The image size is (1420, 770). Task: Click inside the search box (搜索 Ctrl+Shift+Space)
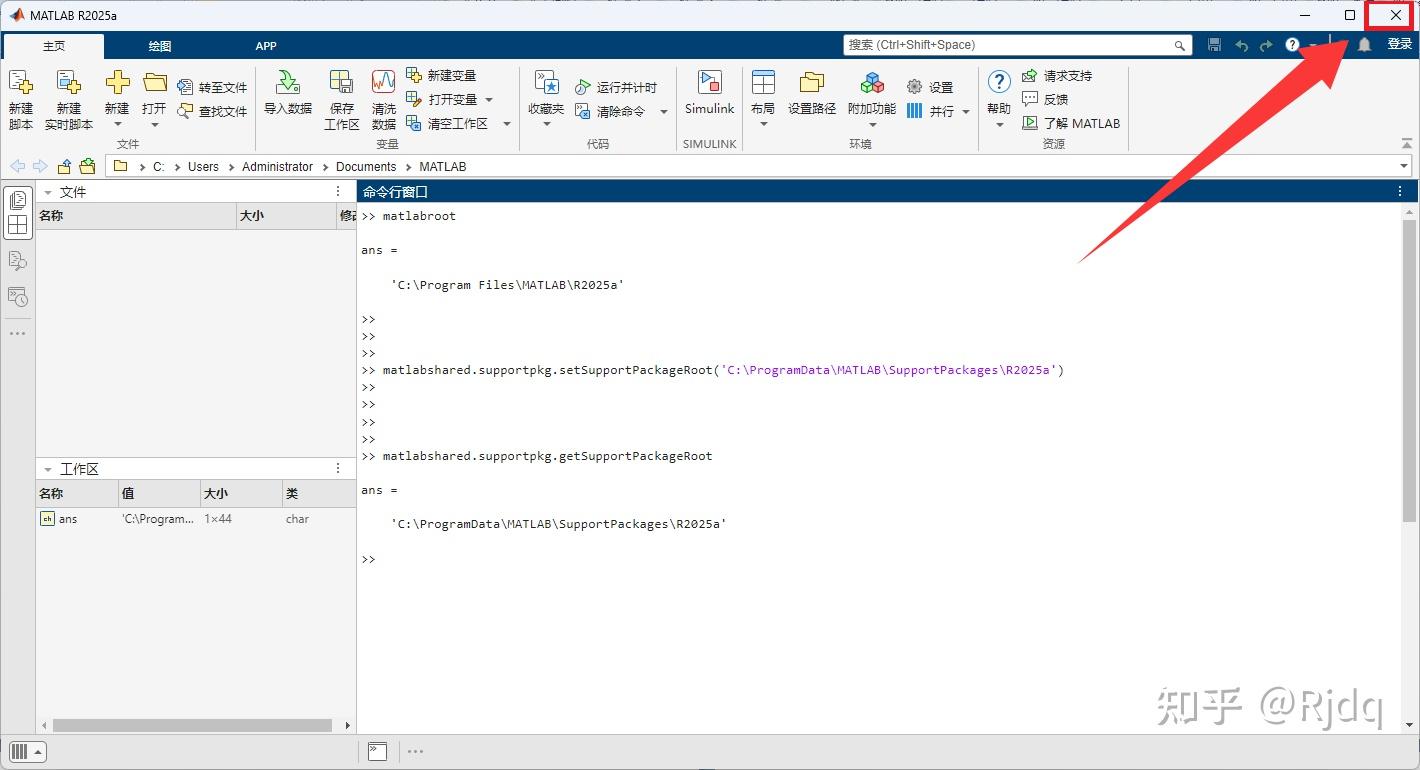(x=1010, y=44)
